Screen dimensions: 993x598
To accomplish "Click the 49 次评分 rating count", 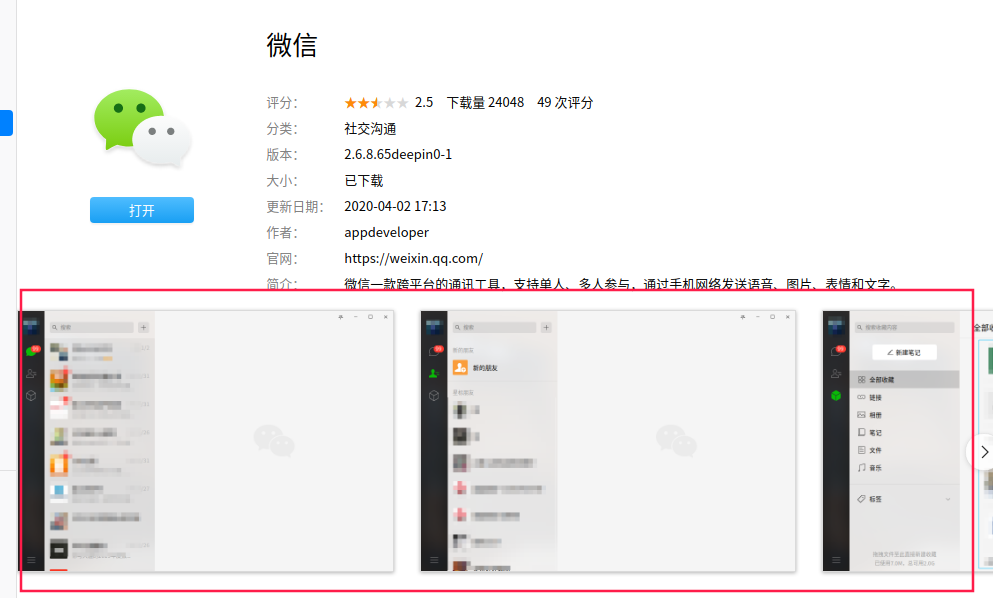I will point(565,103).
